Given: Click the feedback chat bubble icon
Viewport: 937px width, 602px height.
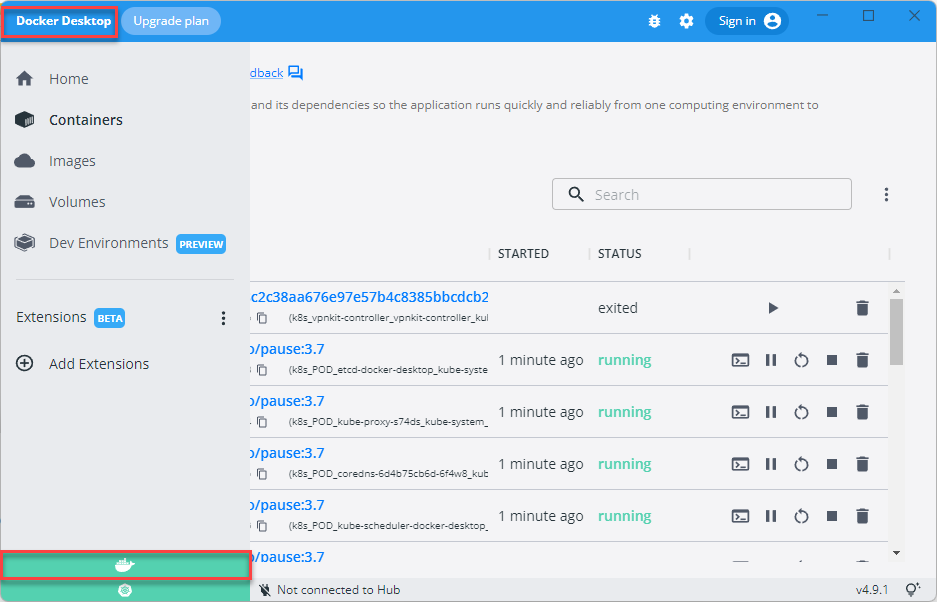Looking at the screenshot, I should (x=295, y=73).
